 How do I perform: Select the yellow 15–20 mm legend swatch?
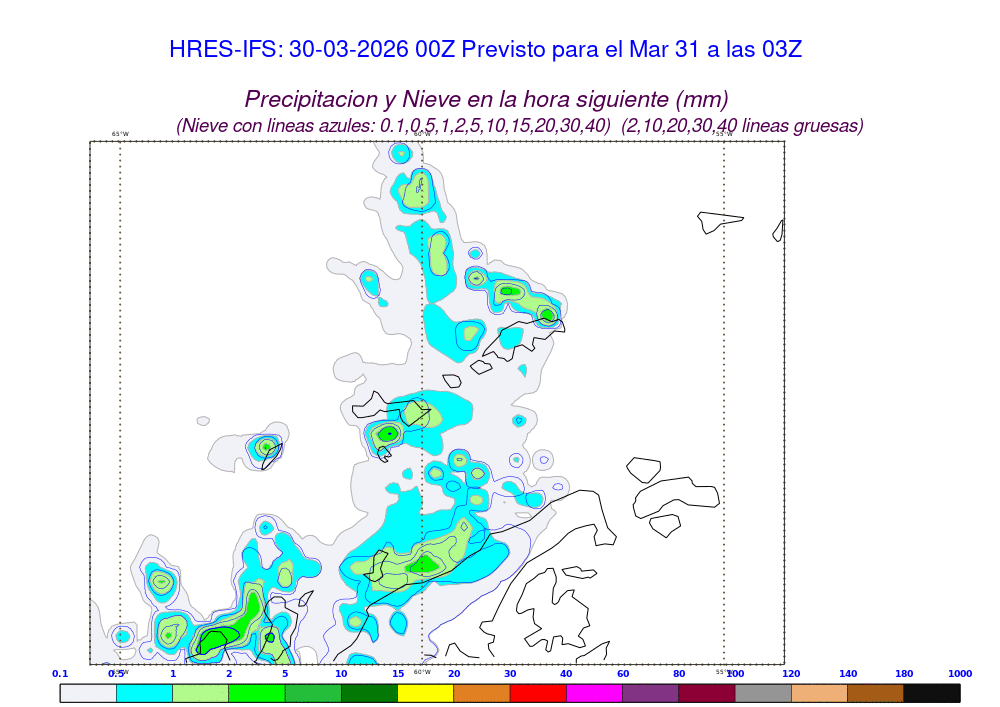(425, 693)
